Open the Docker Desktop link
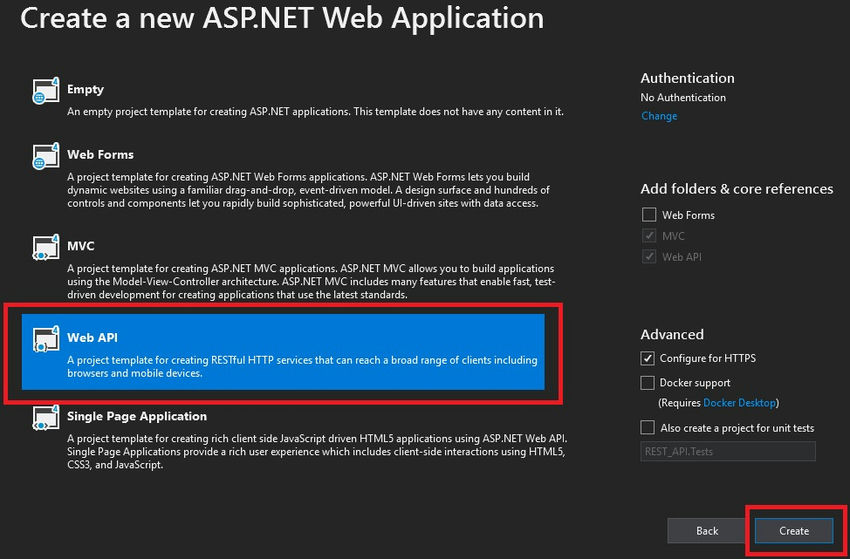The height and width of the screenshot is (559, 850). 739,403
